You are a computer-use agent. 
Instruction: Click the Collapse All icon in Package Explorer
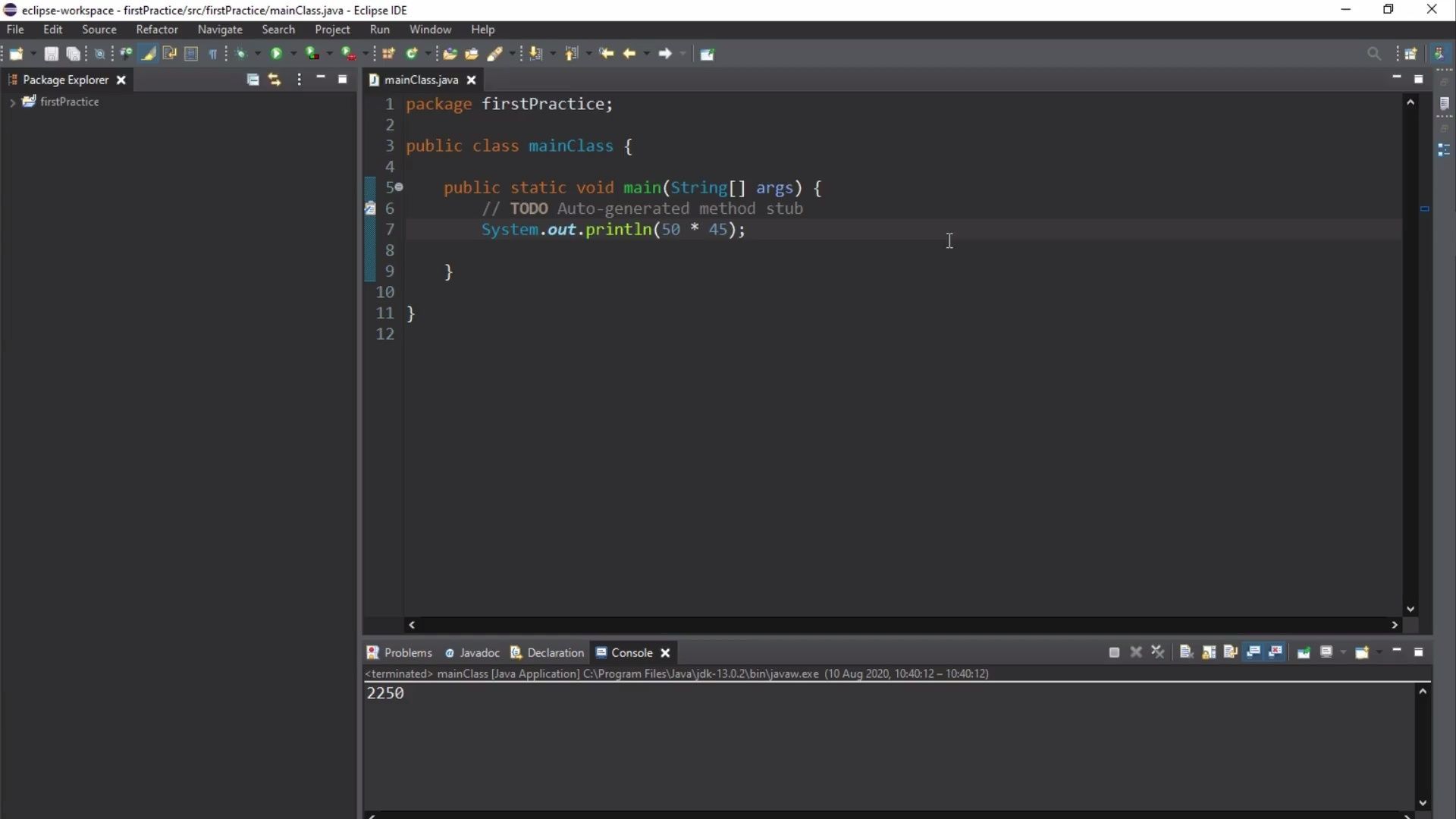point(253,80)
